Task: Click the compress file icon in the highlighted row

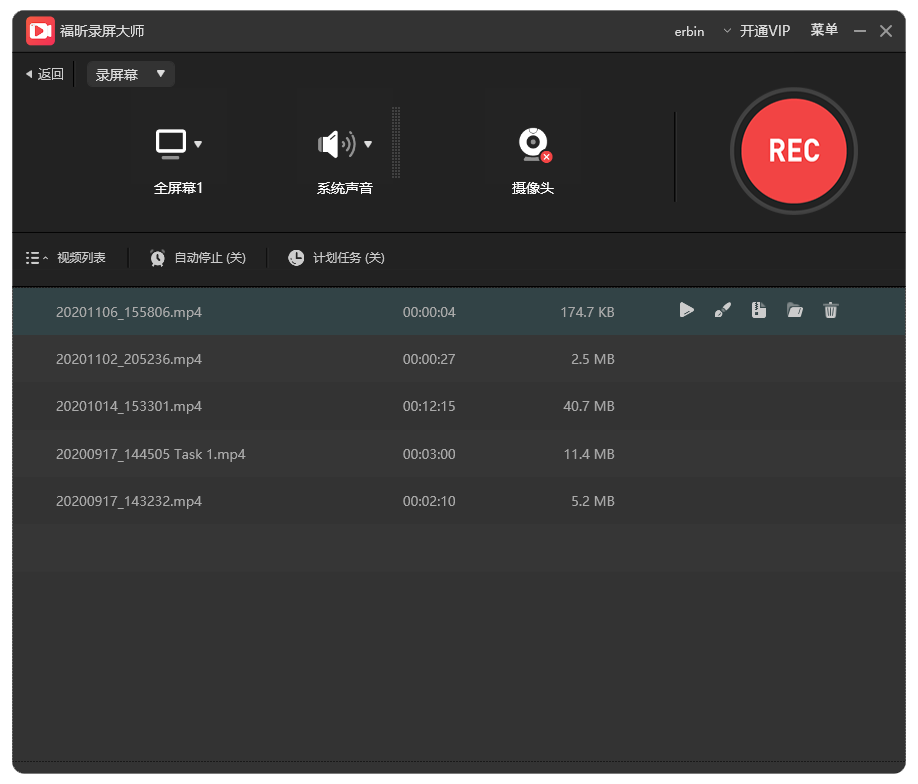Action: [759, 311]
